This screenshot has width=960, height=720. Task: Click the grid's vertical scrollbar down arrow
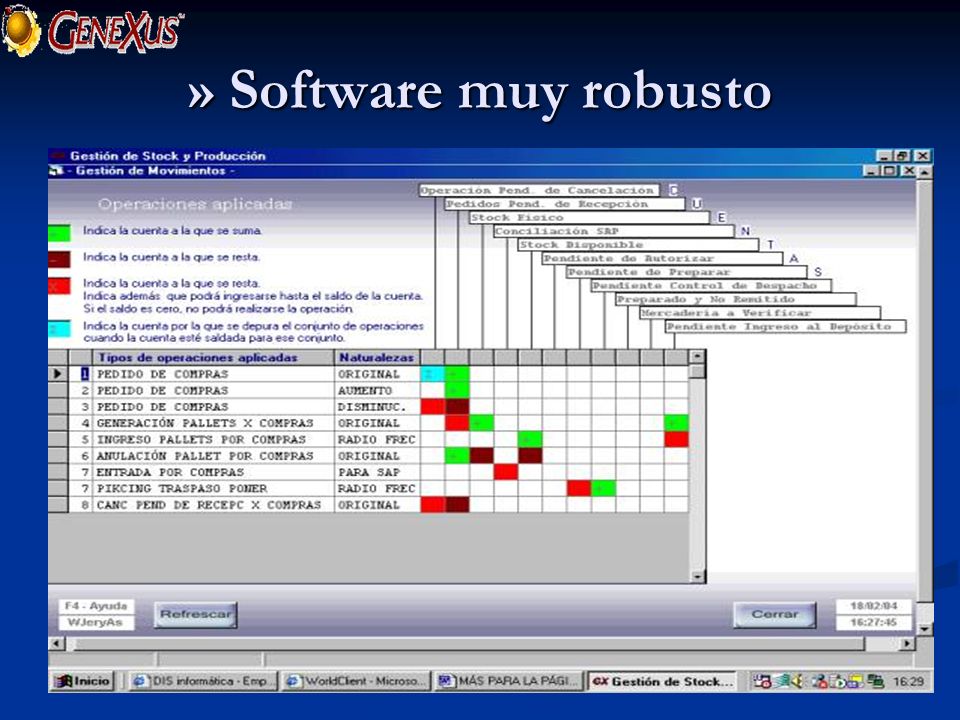tap(697, 576)
